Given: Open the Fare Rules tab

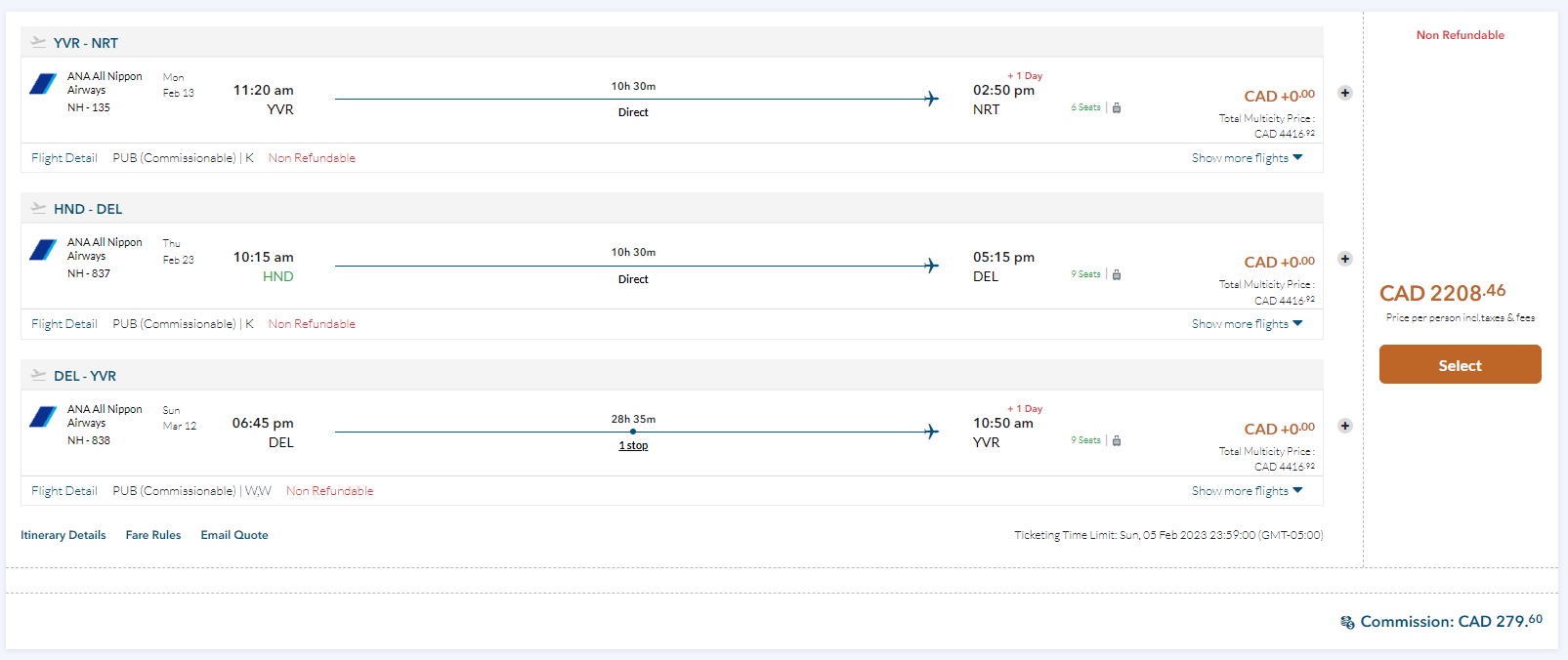Looking at the screenshot, I should 153,535.
